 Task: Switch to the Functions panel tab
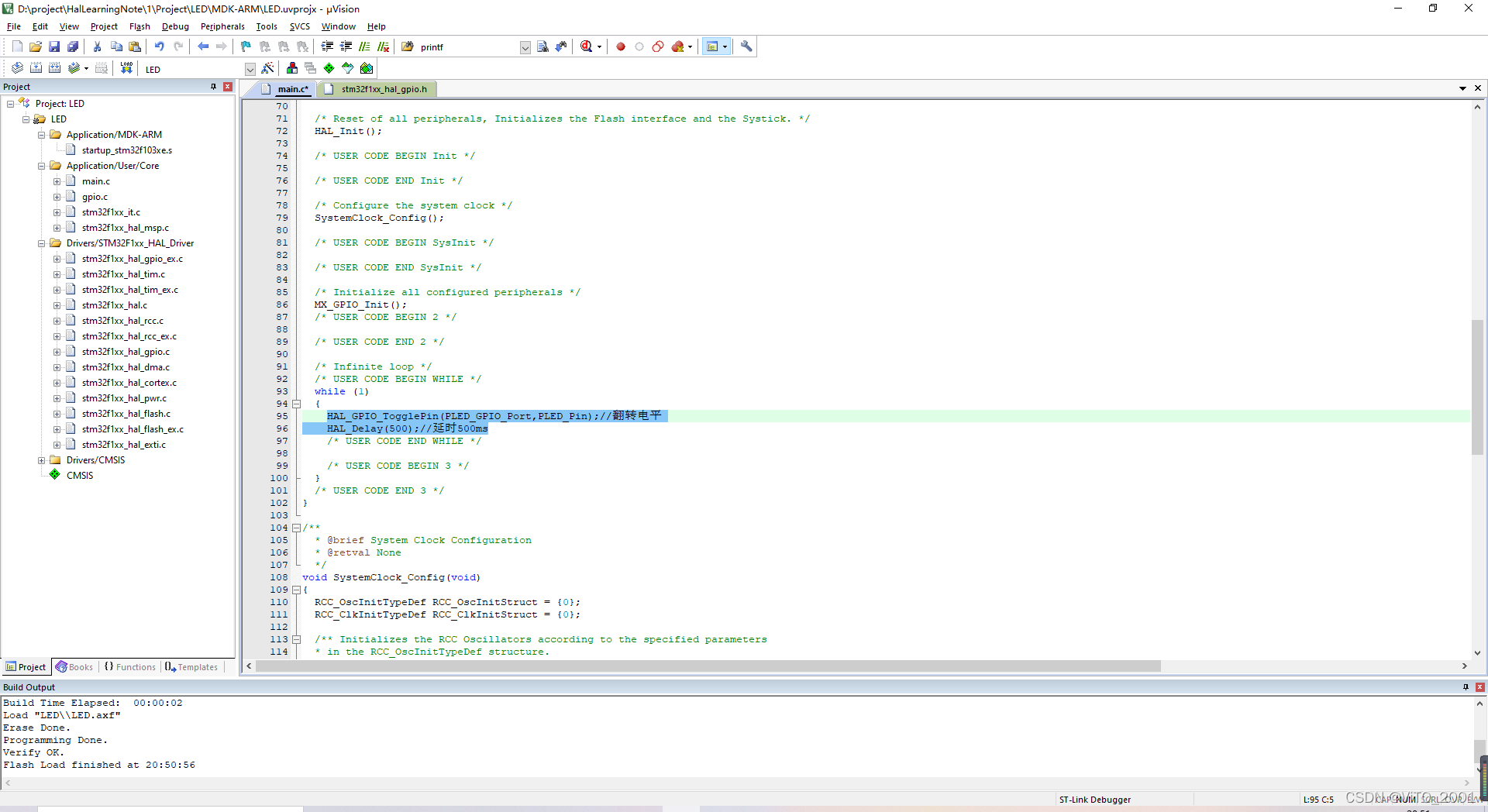(130, 667)
